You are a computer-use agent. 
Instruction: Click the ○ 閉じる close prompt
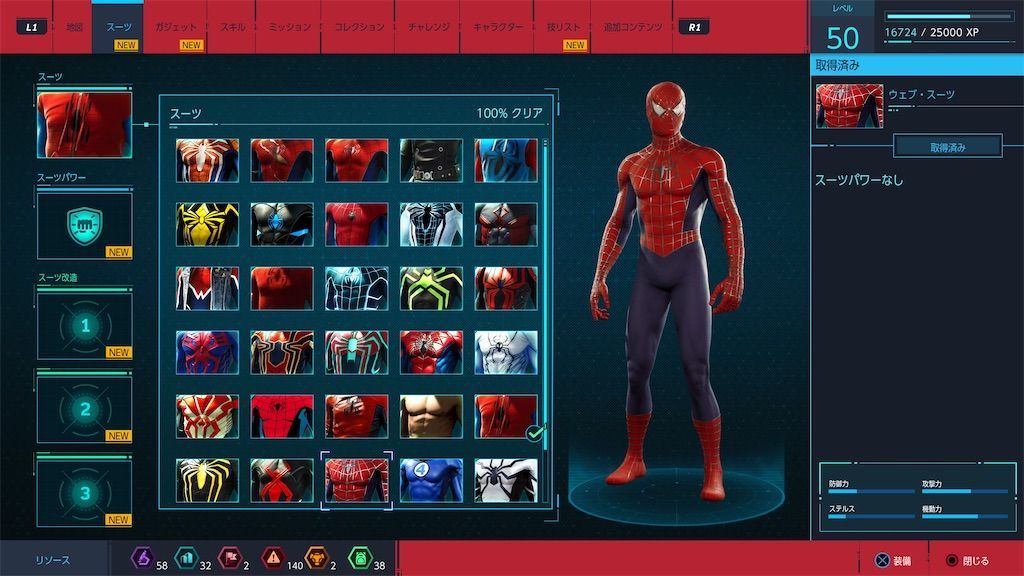(x=967, y=560)
